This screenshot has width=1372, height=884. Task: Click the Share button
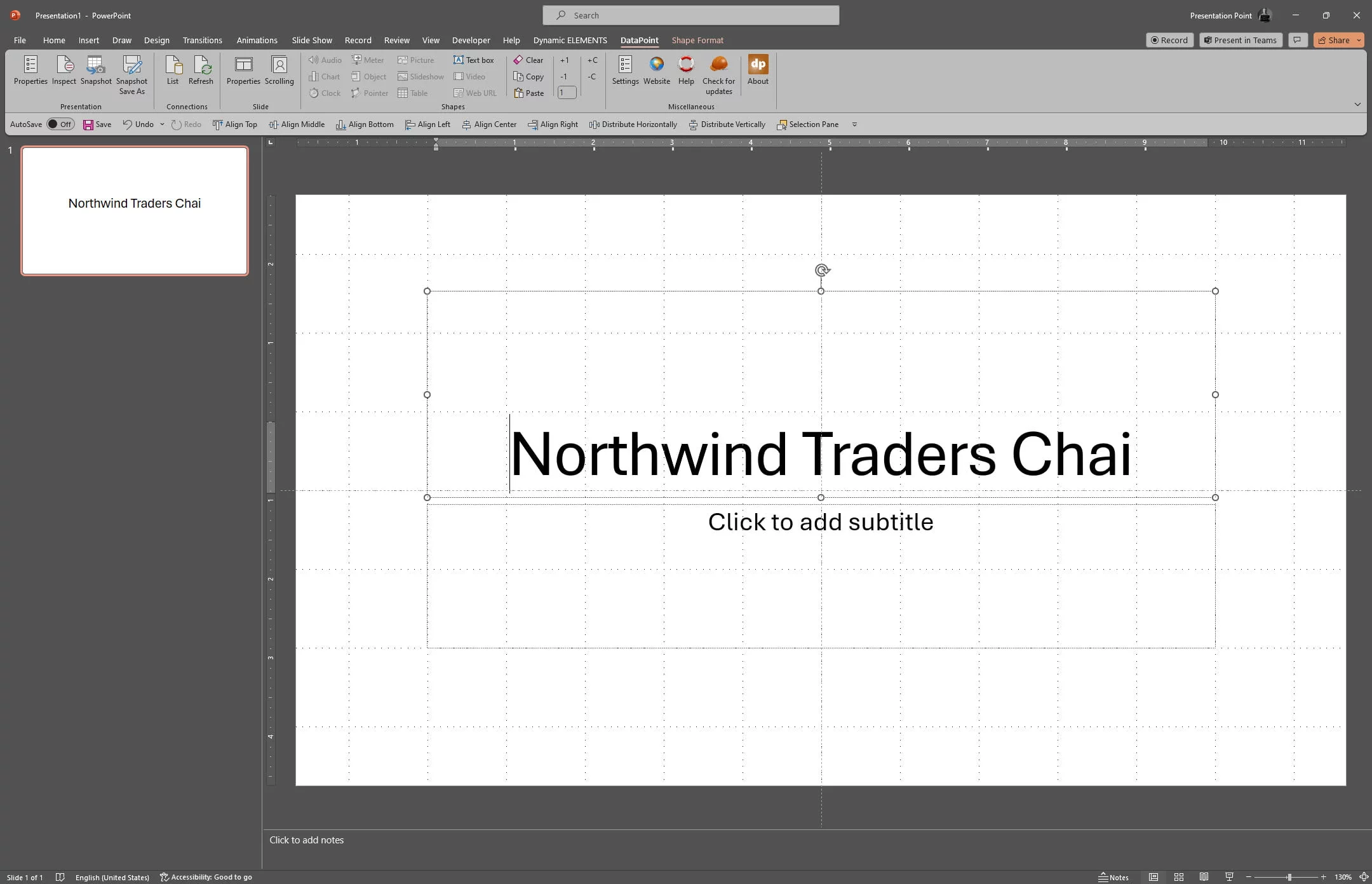[x=1334, y=40]
